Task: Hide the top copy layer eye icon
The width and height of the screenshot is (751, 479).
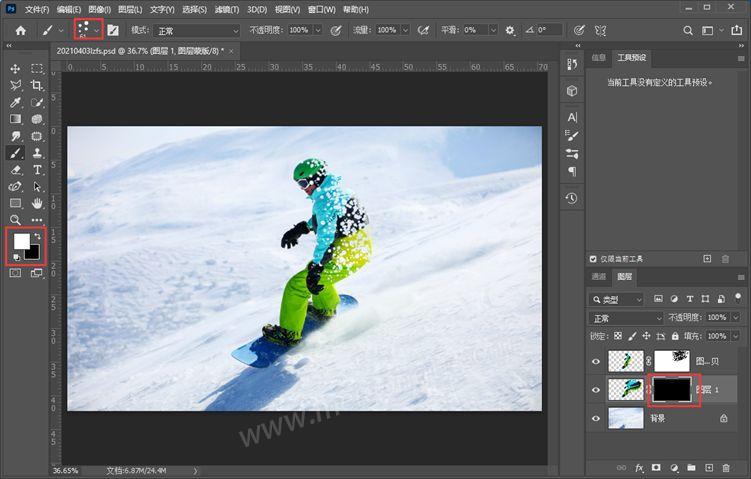Action: (x=596, y=362)
